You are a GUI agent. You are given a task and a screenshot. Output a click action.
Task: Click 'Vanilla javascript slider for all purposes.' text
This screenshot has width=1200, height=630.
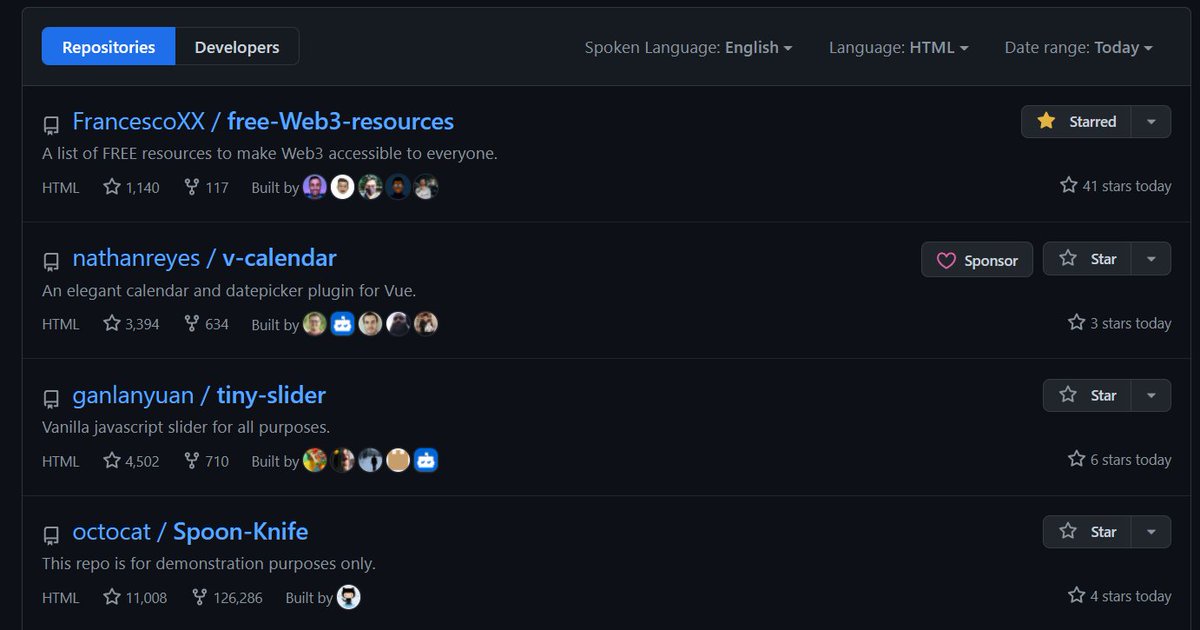[186, 427]
